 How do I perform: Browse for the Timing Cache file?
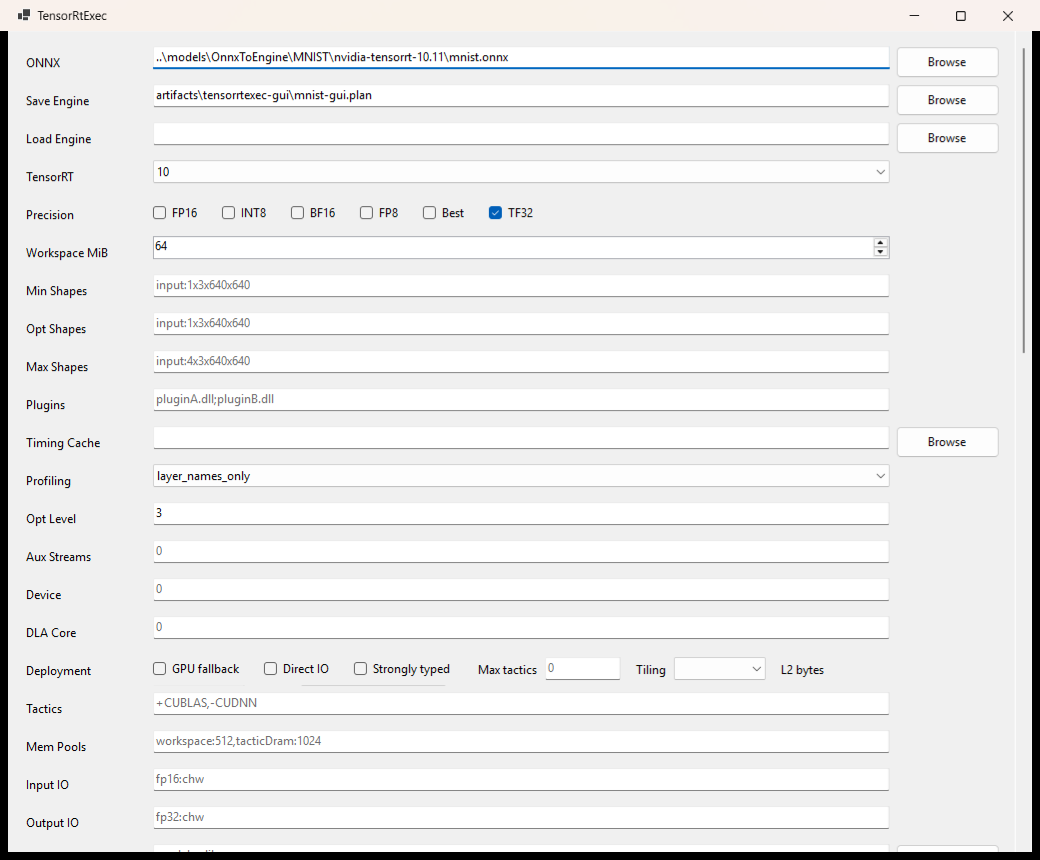click(x=947, y=442)
